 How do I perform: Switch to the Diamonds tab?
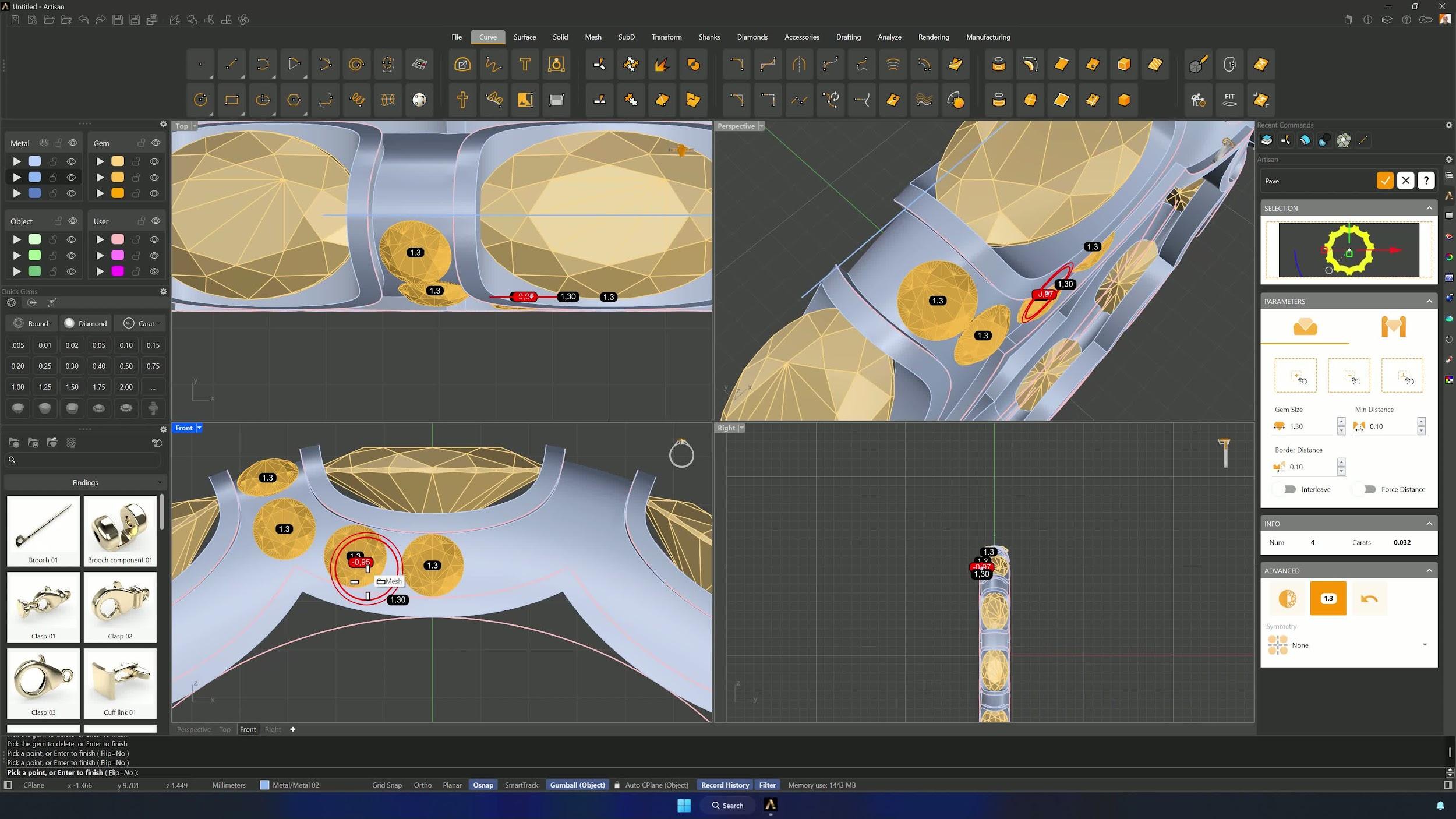click(752, 37)
